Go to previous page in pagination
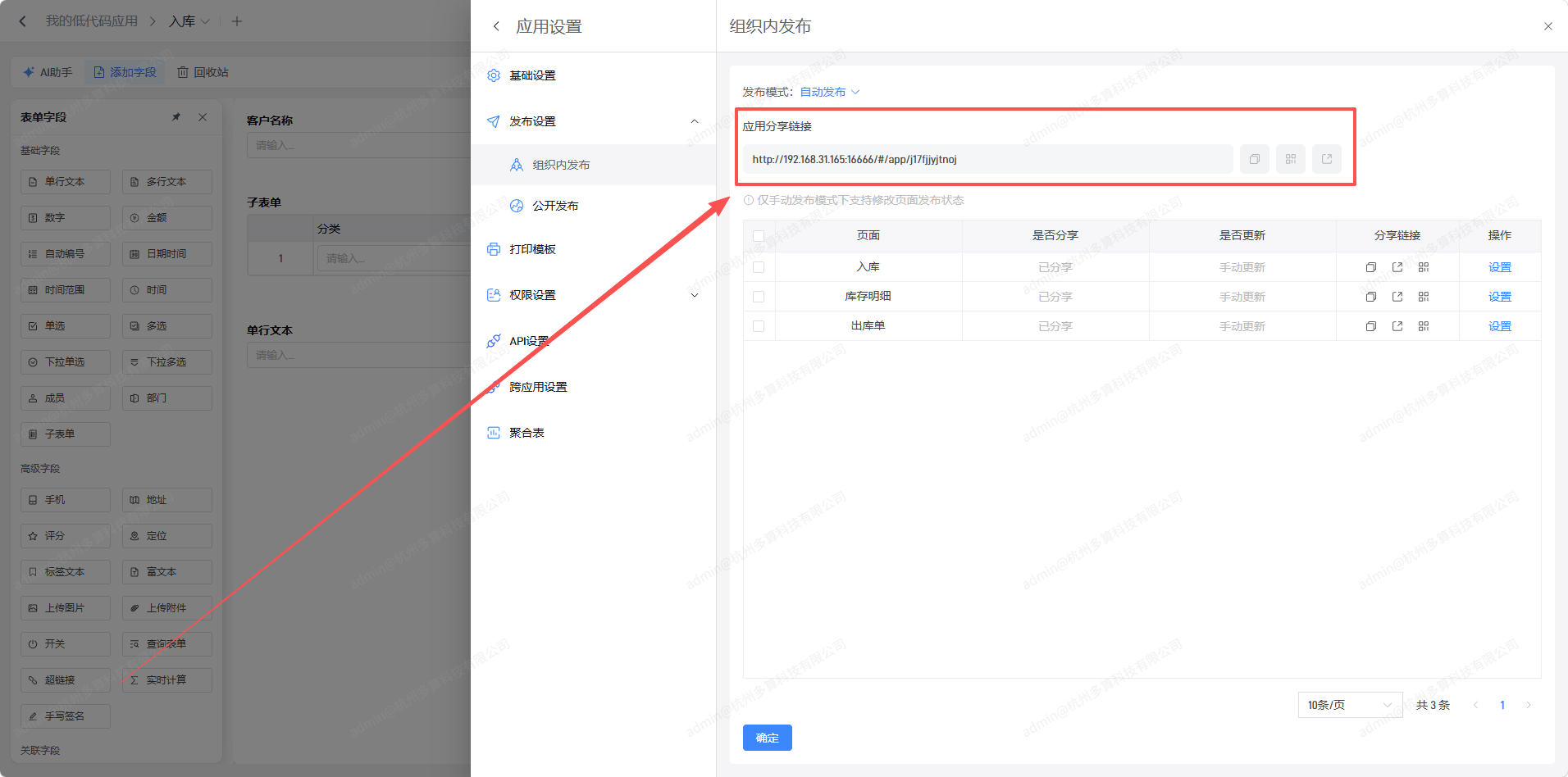The width and height of the screenshot is (1568, 777). pos(1475,705)
